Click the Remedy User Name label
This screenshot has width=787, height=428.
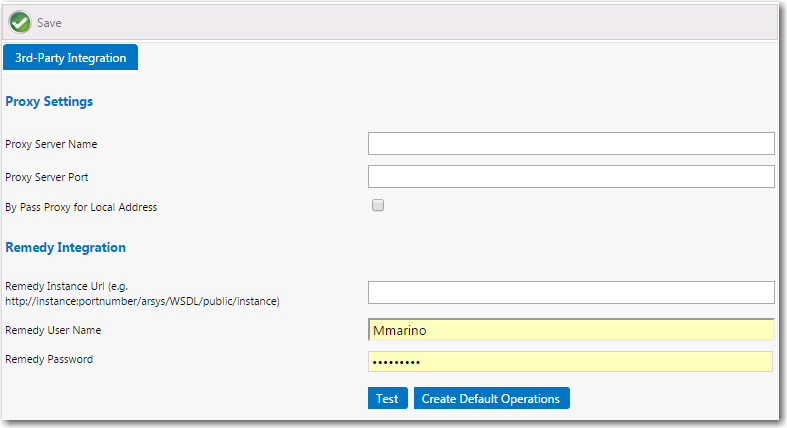tap(53, 330)
